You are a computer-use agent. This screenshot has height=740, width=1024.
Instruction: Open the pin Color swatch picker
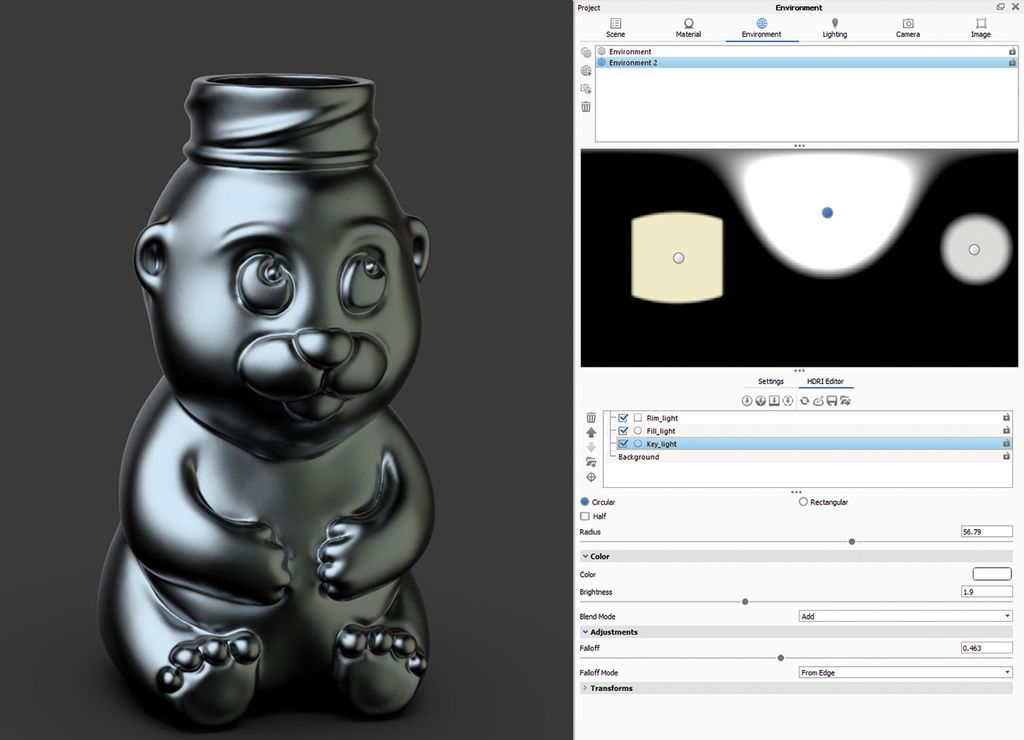990,574
